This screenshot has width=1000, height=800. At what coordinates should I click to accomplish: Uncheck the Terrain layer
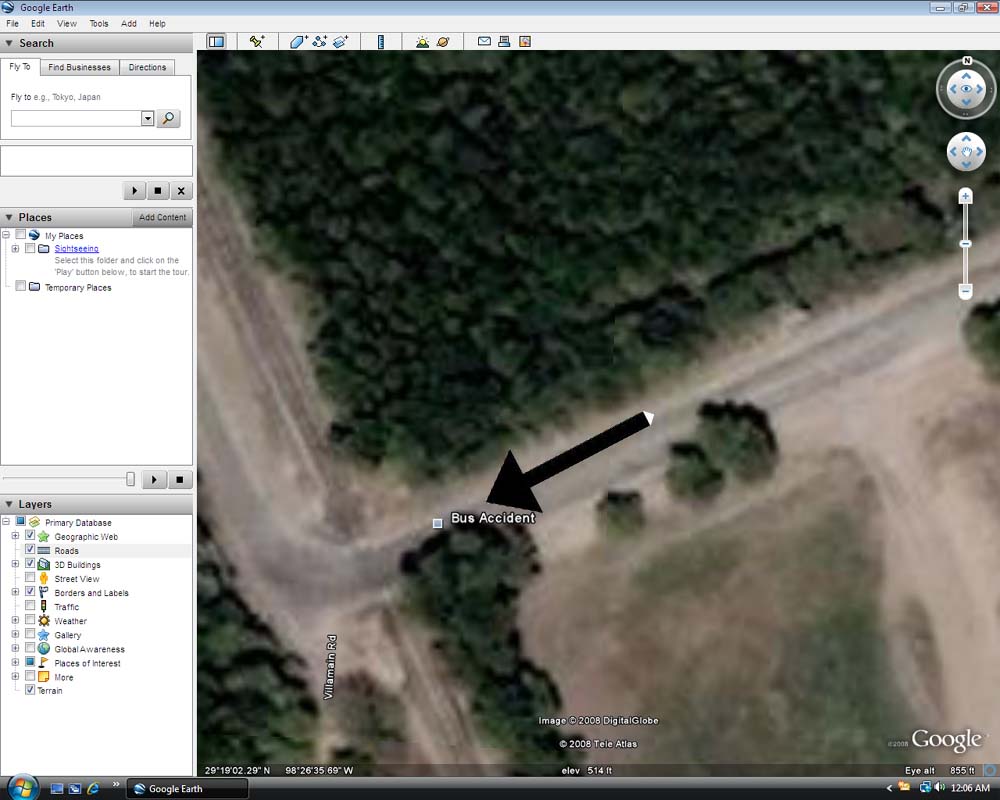pyautogui.click(x=30, y=690)
